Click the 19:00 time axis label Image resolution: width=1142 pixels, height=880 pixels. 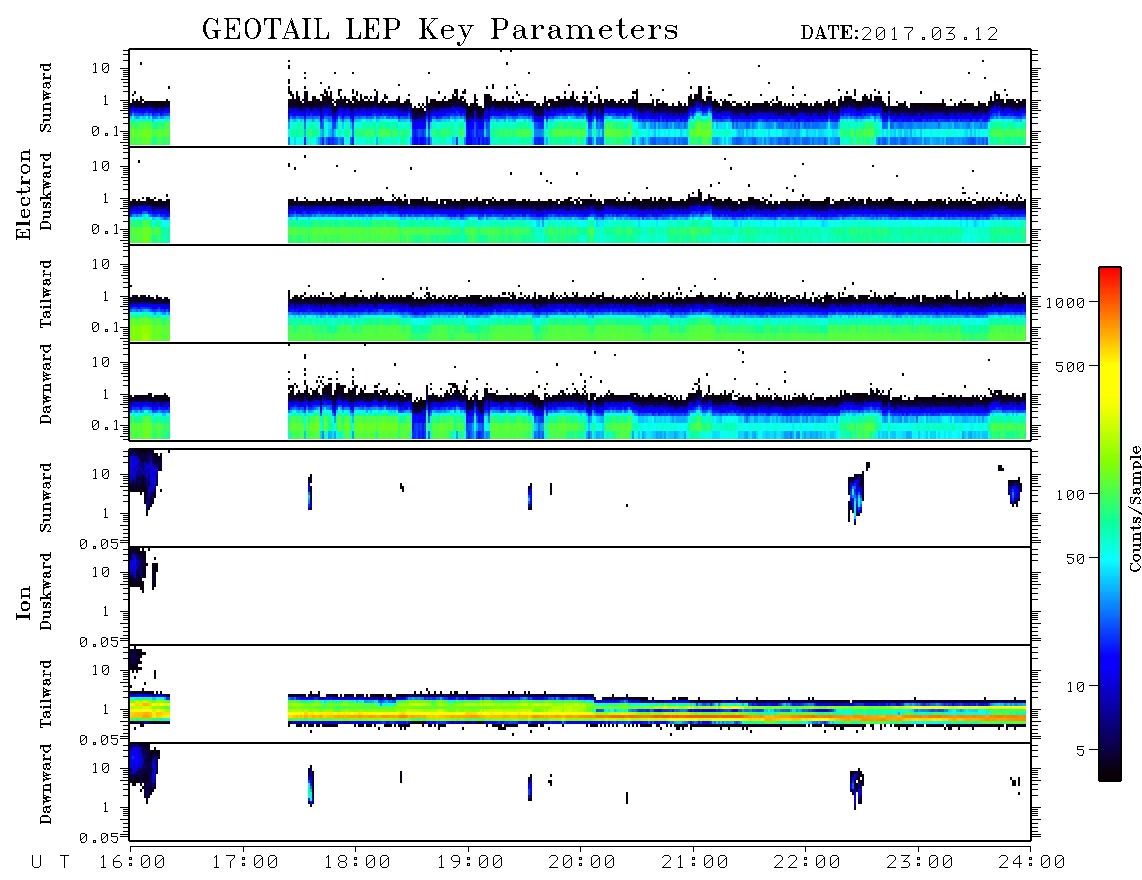pos(470,863)
